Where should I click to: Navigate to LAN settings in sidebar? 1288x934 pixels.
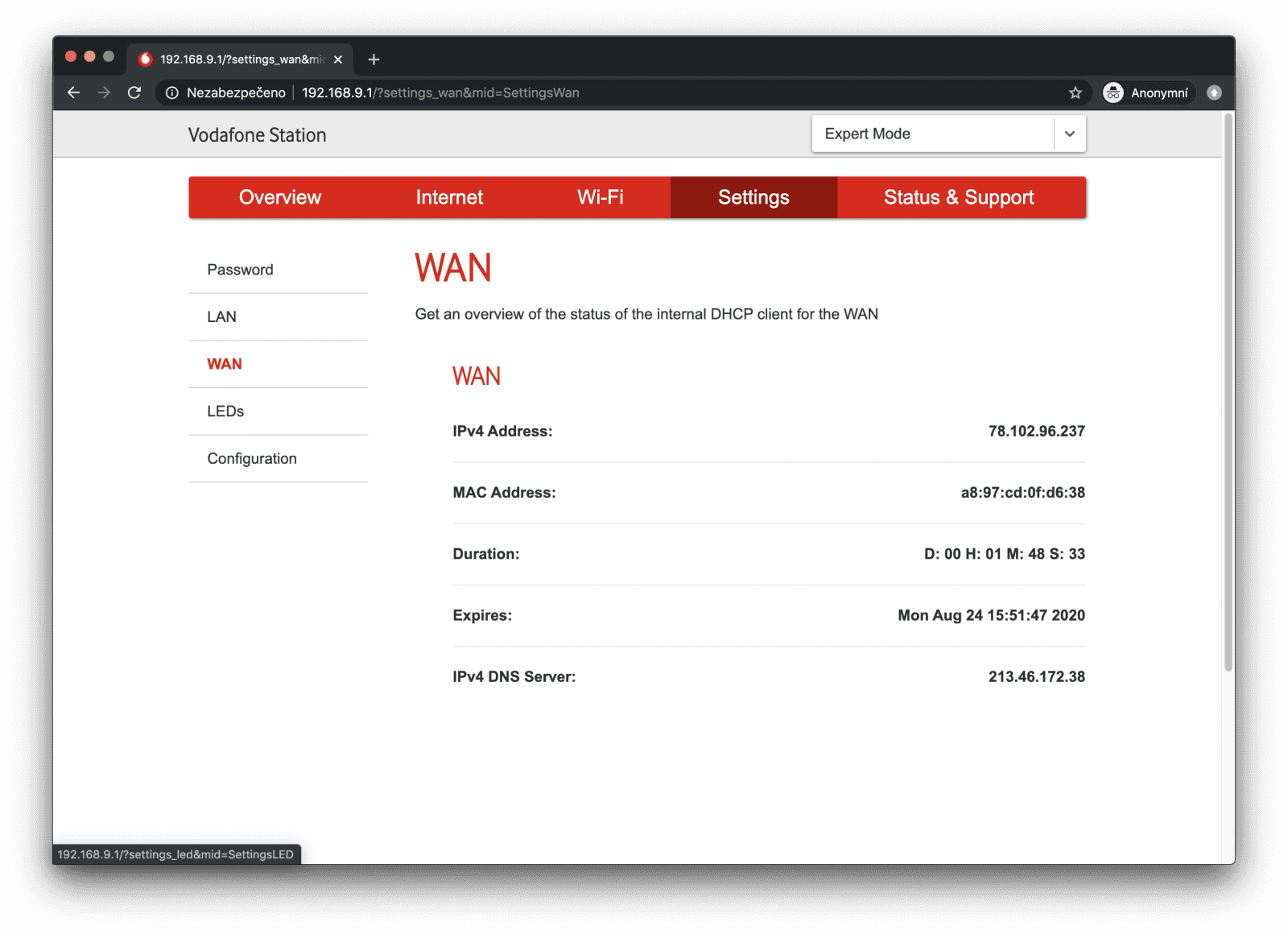(279, 316)
